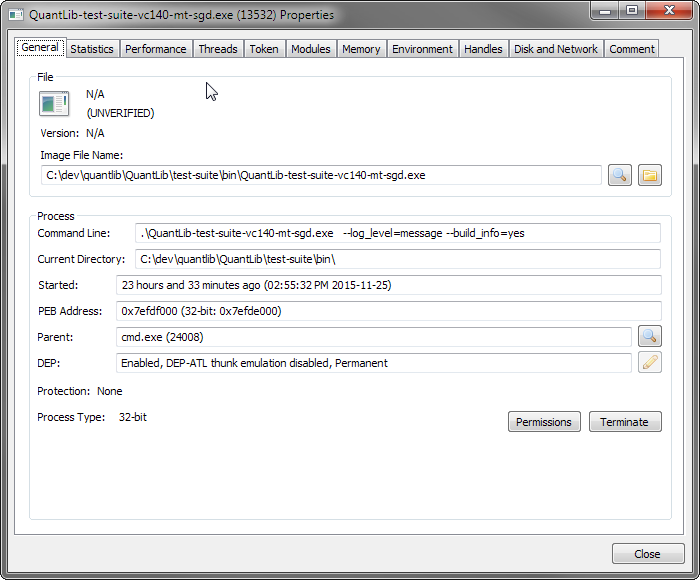700x580 pixels.
Task: Go to the Token tab
Action: click(264, 49)
